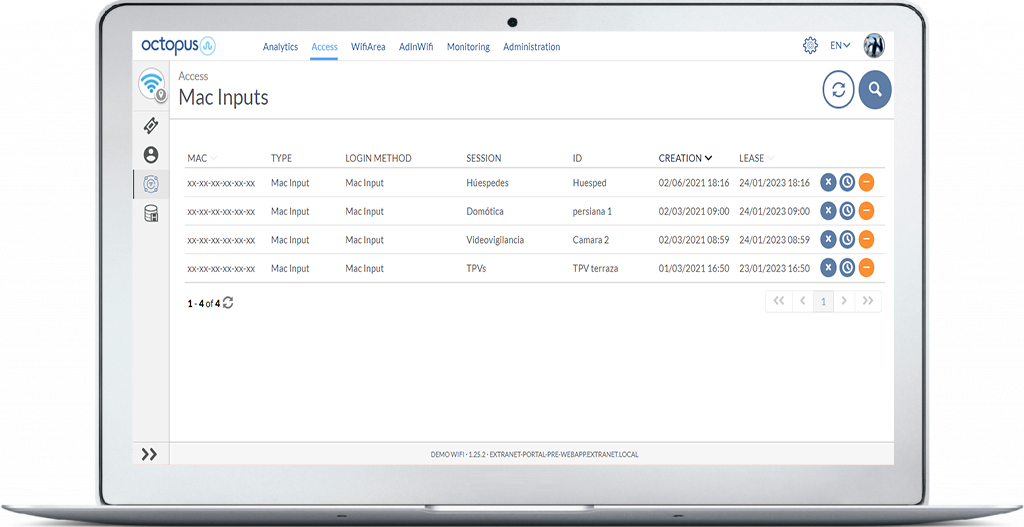Click the Access breadcrumb above Mac Inputs
Viewport: 1024px width, 527px height.
tap(193, 76)
